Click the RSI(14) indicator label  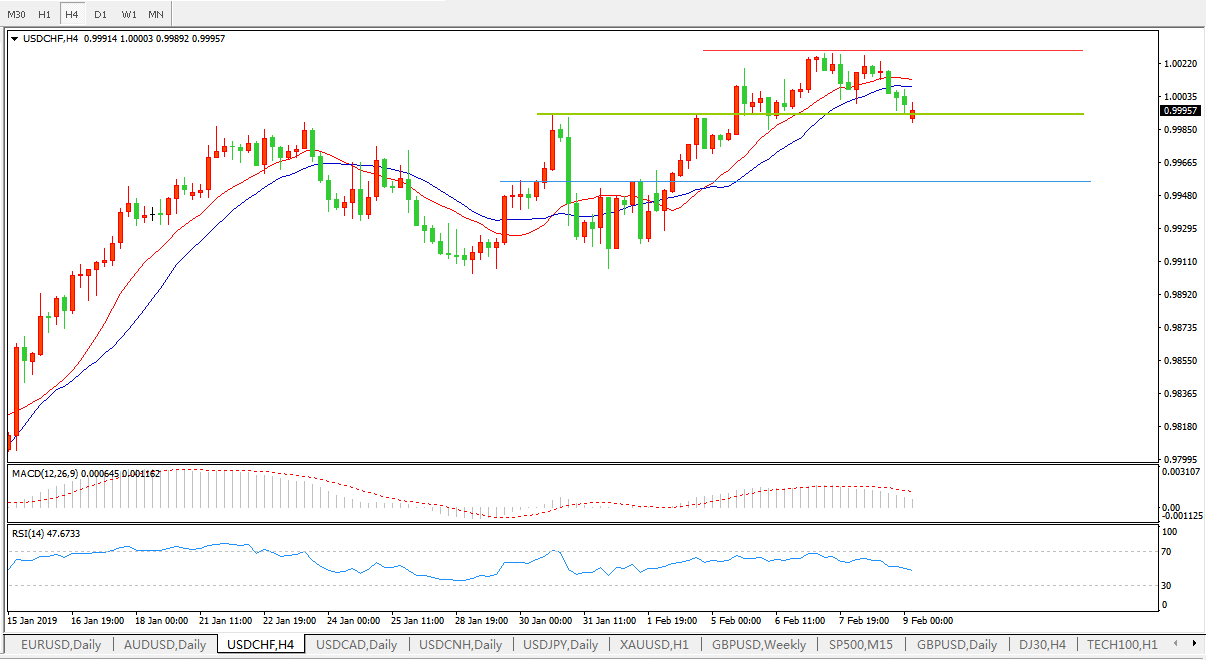pyautogui.click(x=28, y=534)
